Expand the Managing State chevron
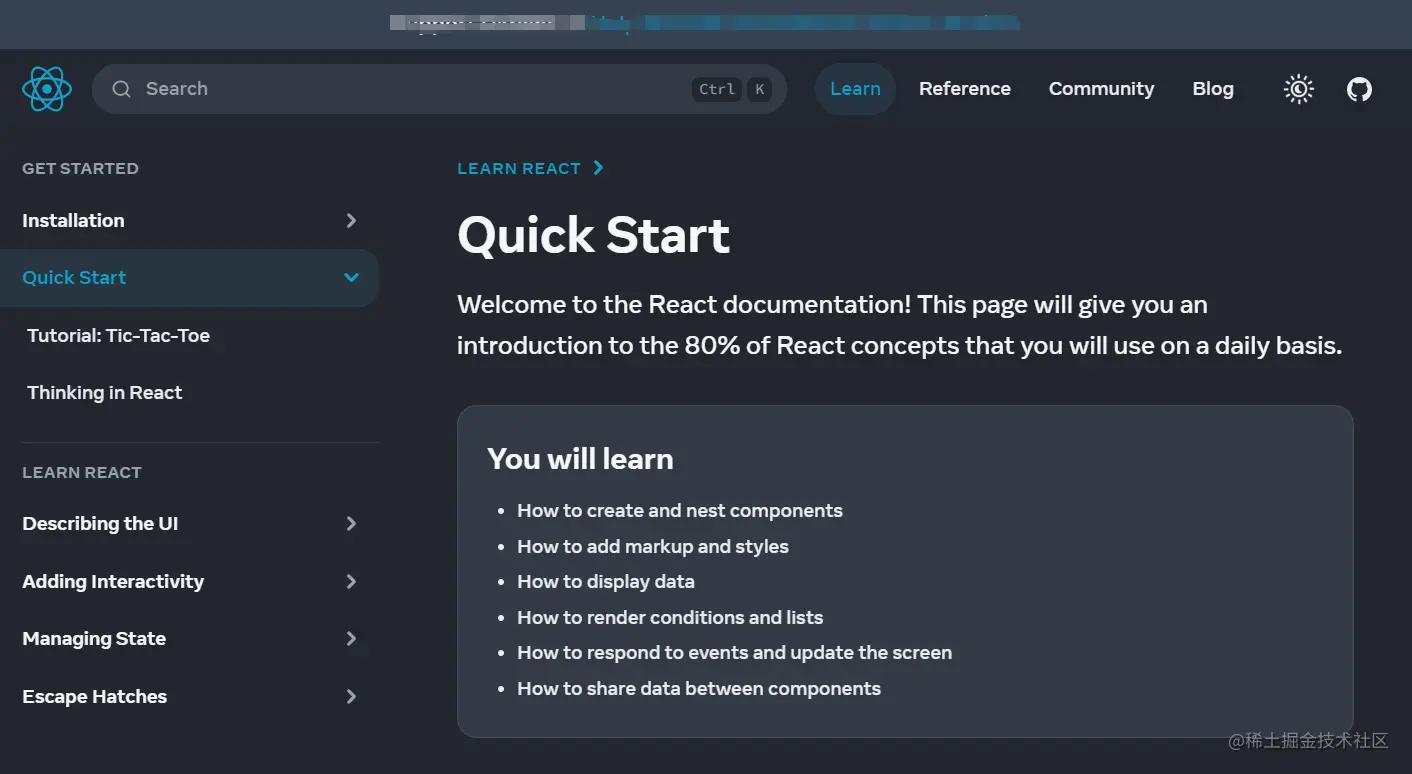 coord(351,638)
